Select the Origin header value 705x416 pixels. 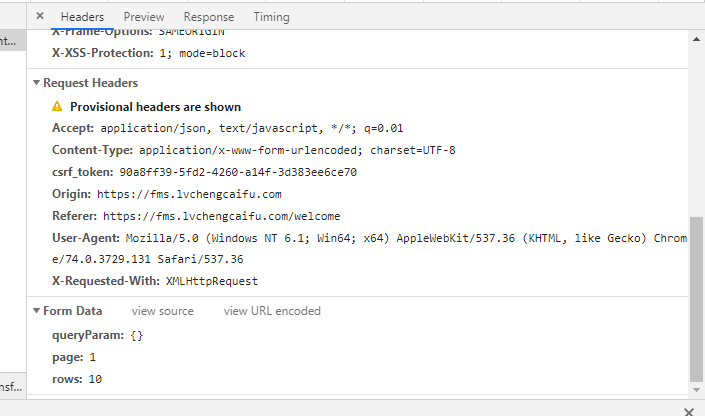click(x=192, y=194)
